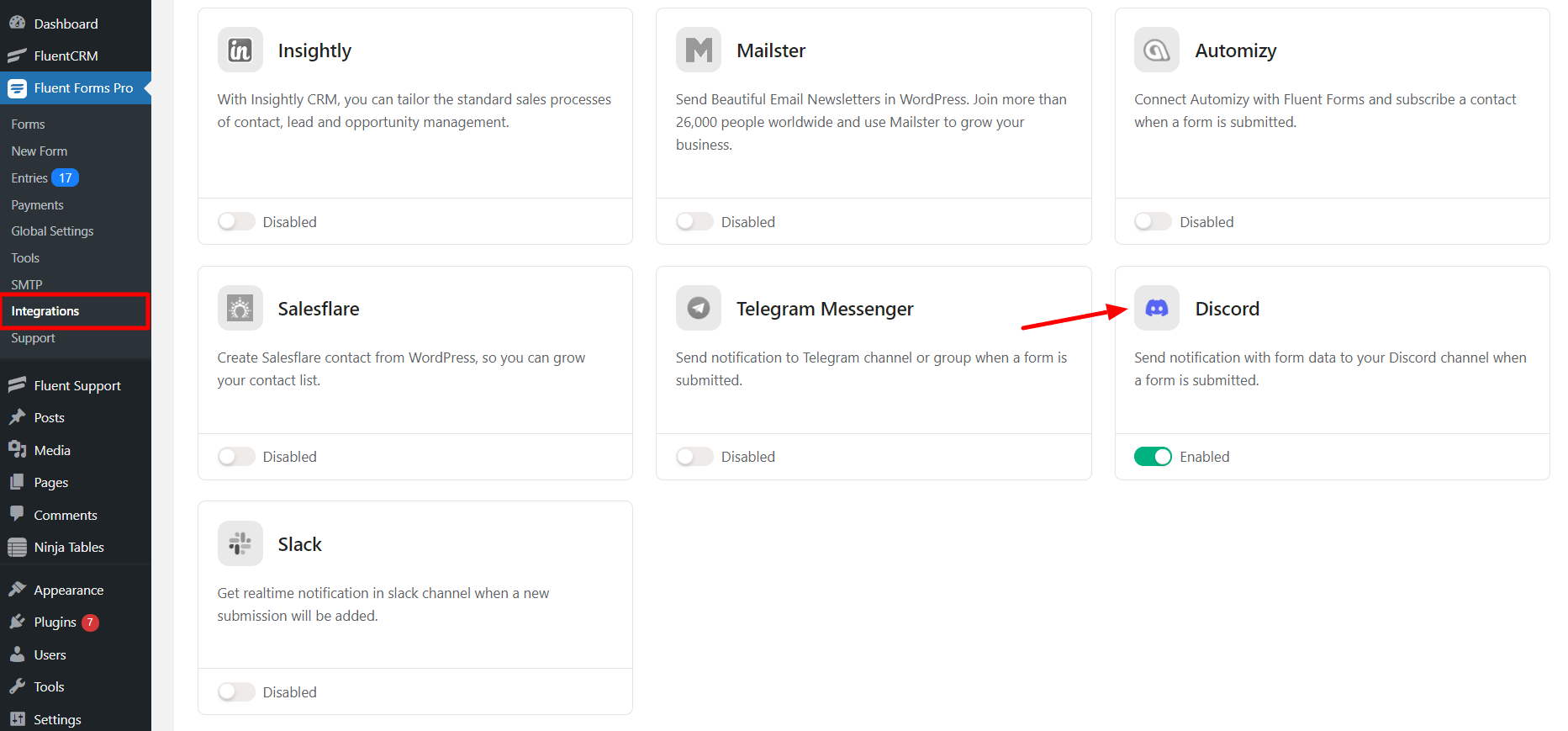This screenshot has width=1568, height=731.
Task: Click the Slack logo icon
Action: tap(240, 544)
